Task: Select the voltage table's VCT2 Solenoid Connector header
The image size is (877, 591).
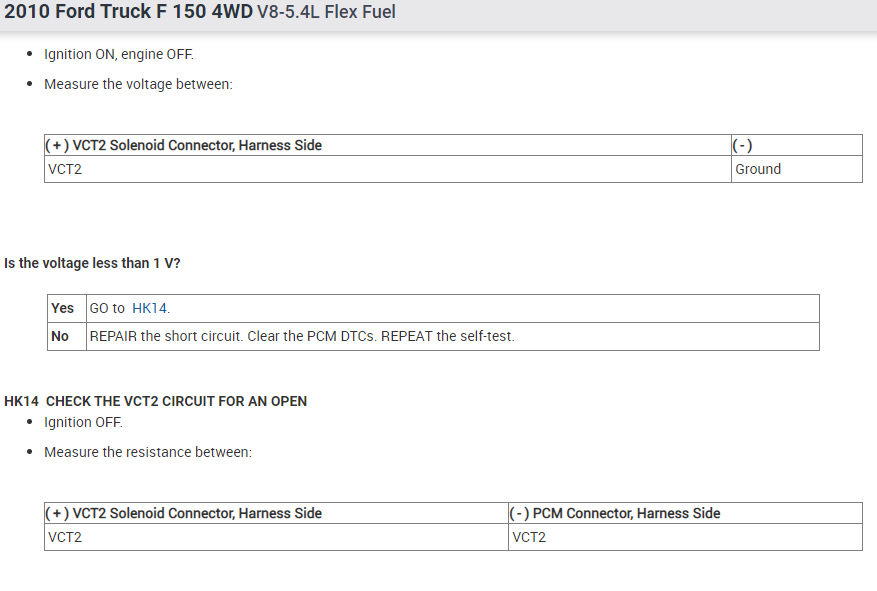Action: 184,145
